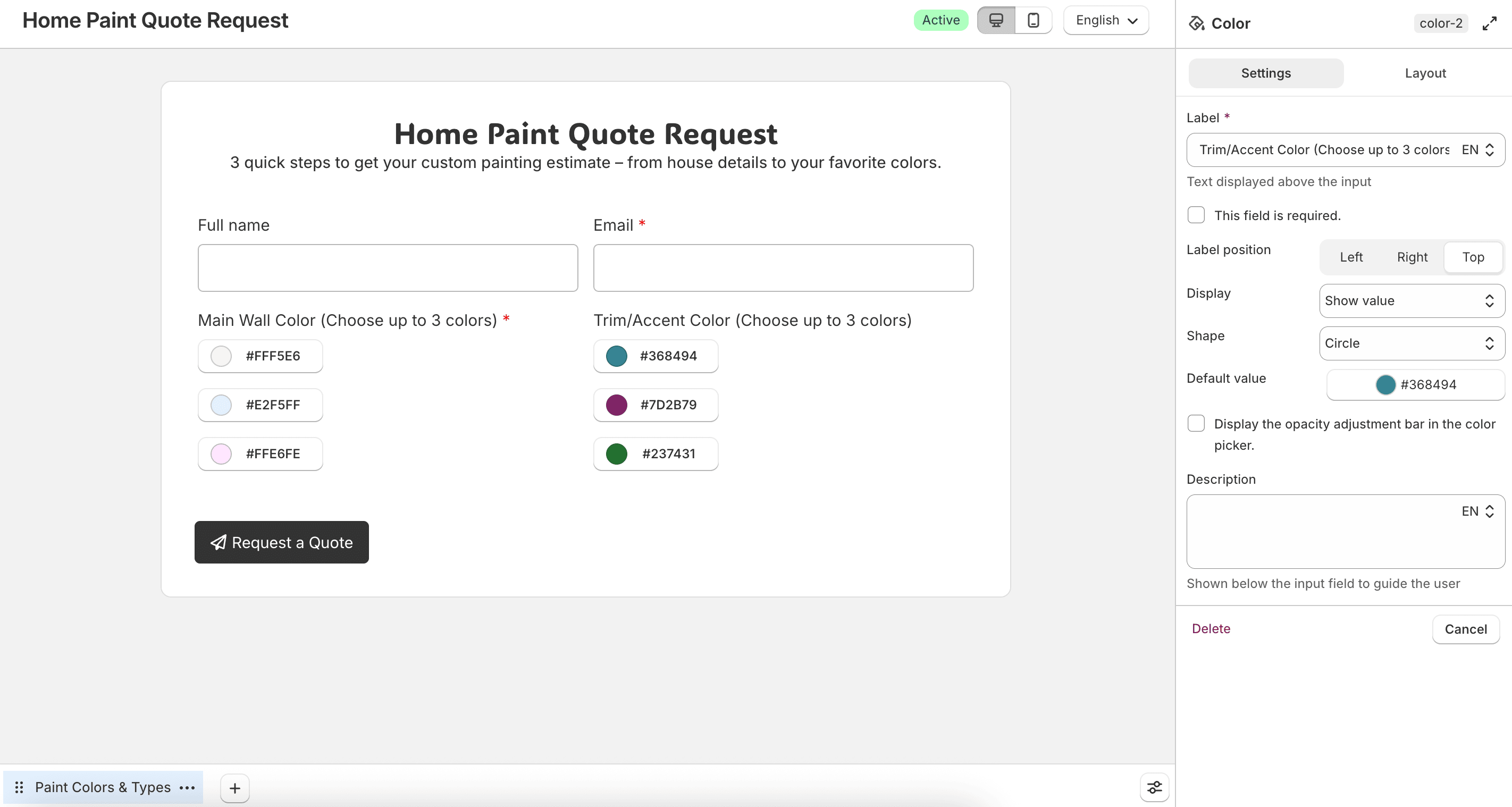1512x807 pixels.
Task: Switch to desktop preview mode
Action: [996, 21]
